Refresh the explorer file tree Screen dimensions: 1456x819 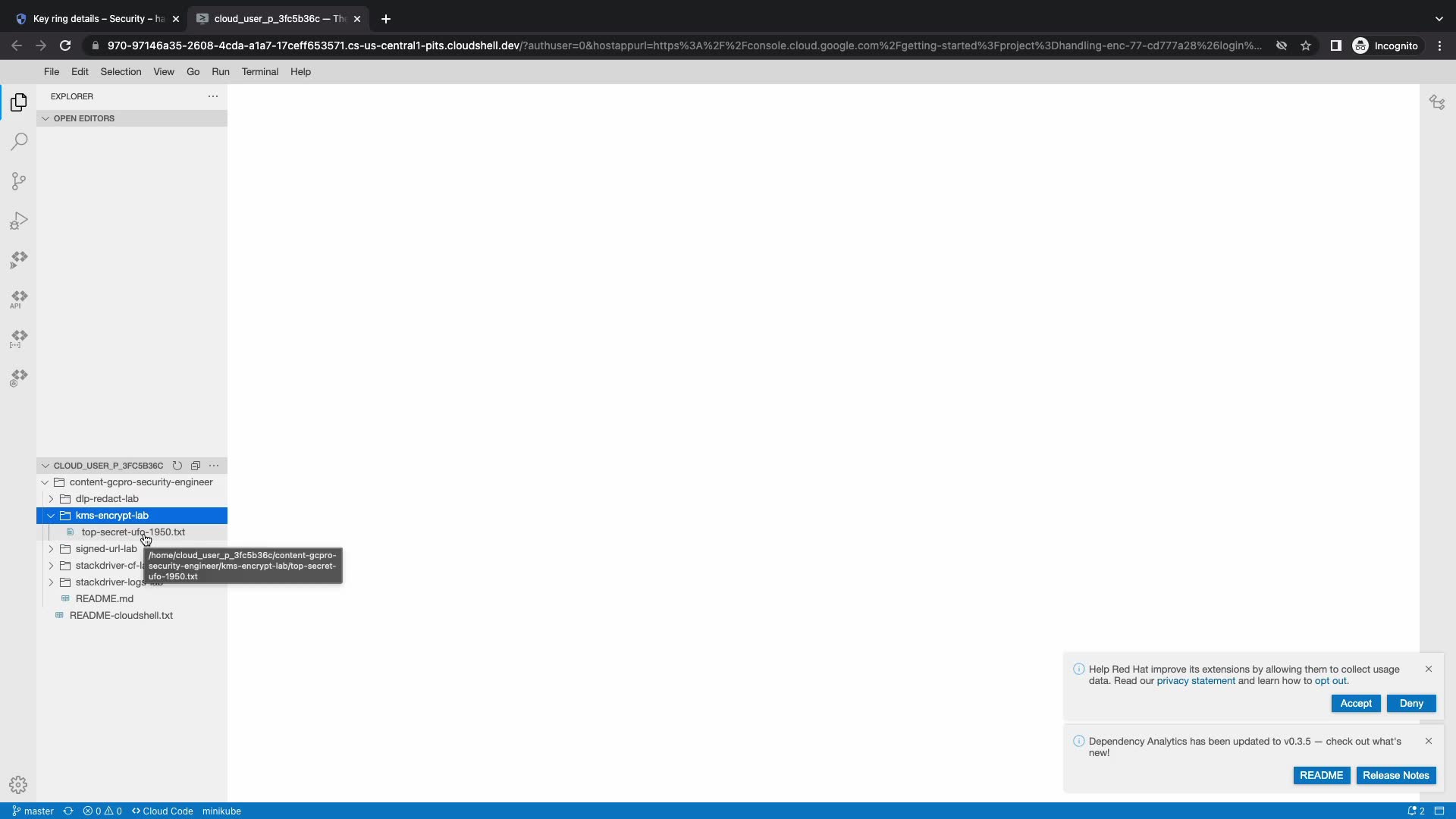[x=177, y=466]
